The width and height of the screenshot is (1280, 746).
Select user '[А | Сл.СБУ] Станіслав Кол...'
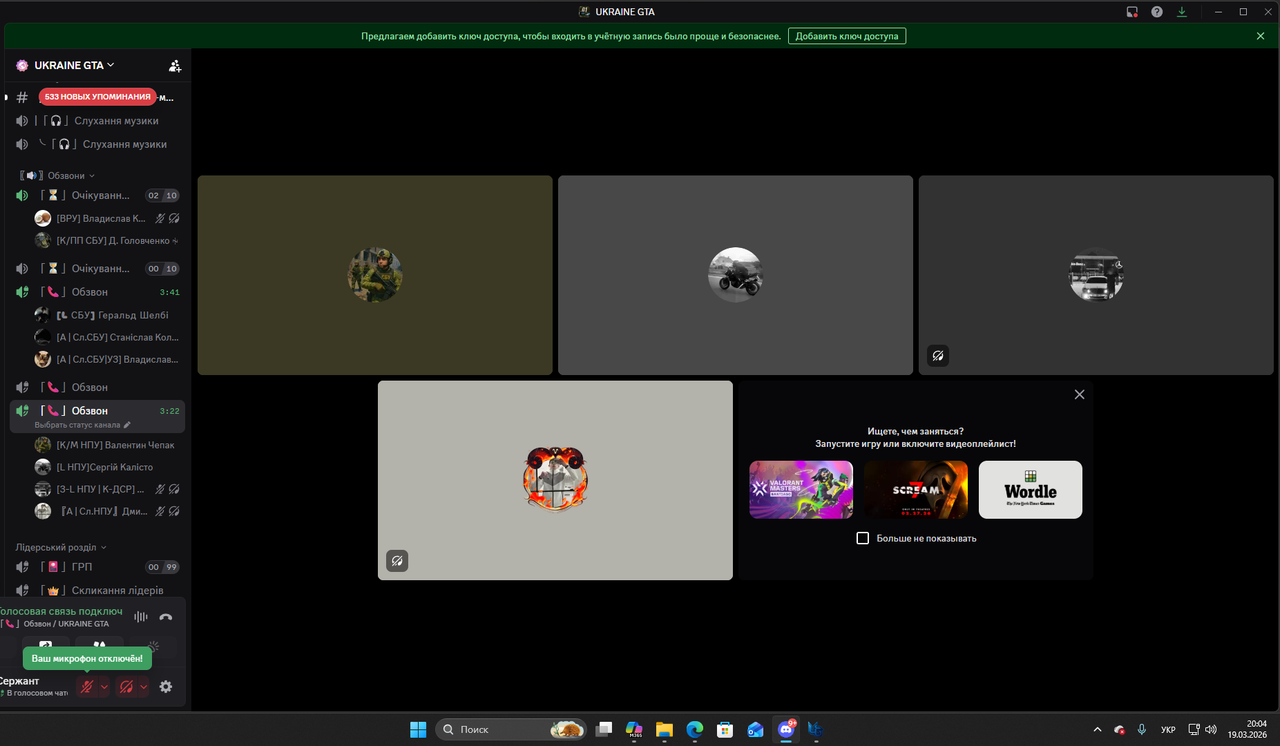(x=108, y=337)
